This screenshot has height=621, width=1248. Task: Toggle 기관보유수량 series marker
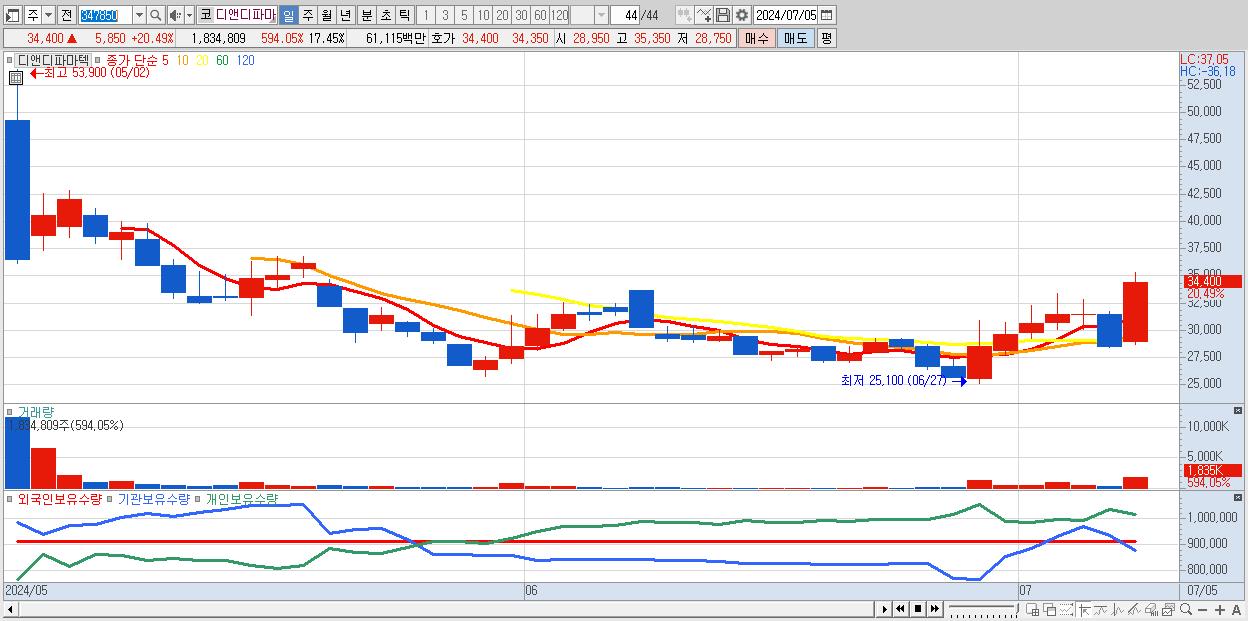[111, 498]
